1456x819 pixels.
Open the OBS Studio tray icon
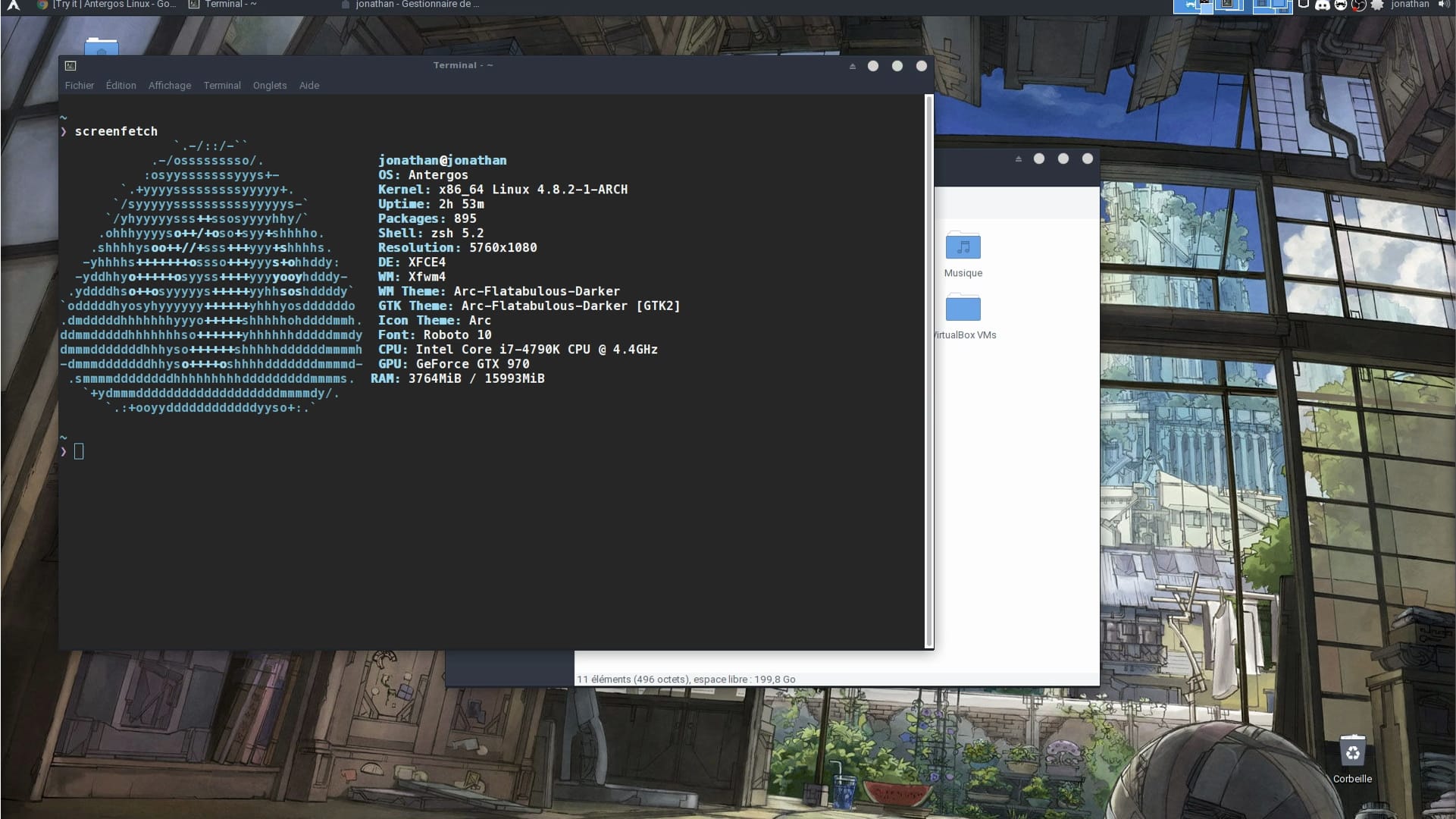(x=1359, y=5)
